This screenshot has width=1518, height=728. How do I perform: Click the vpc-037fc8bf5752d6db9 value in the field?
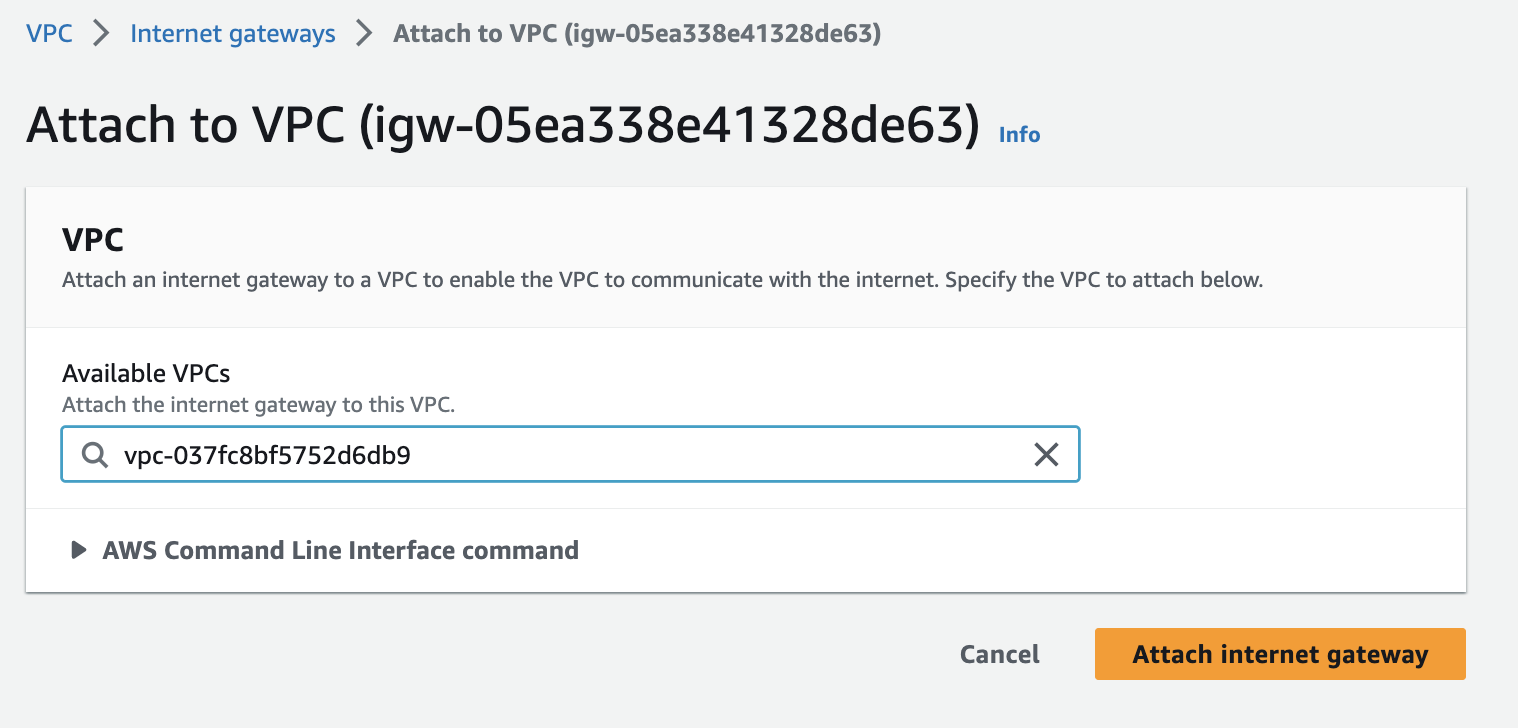(267, 456)
